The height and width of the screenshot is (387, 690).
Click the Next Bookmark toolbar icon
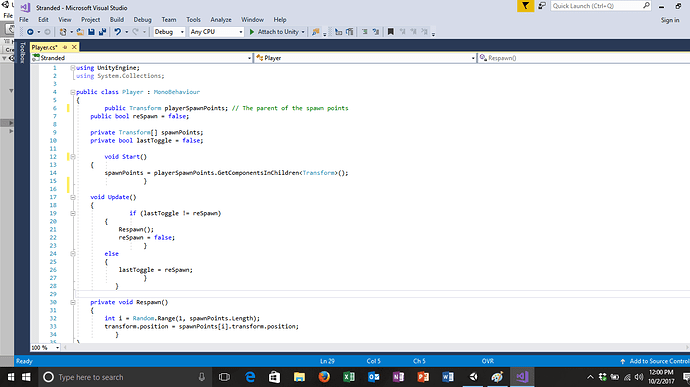(413, 32)
